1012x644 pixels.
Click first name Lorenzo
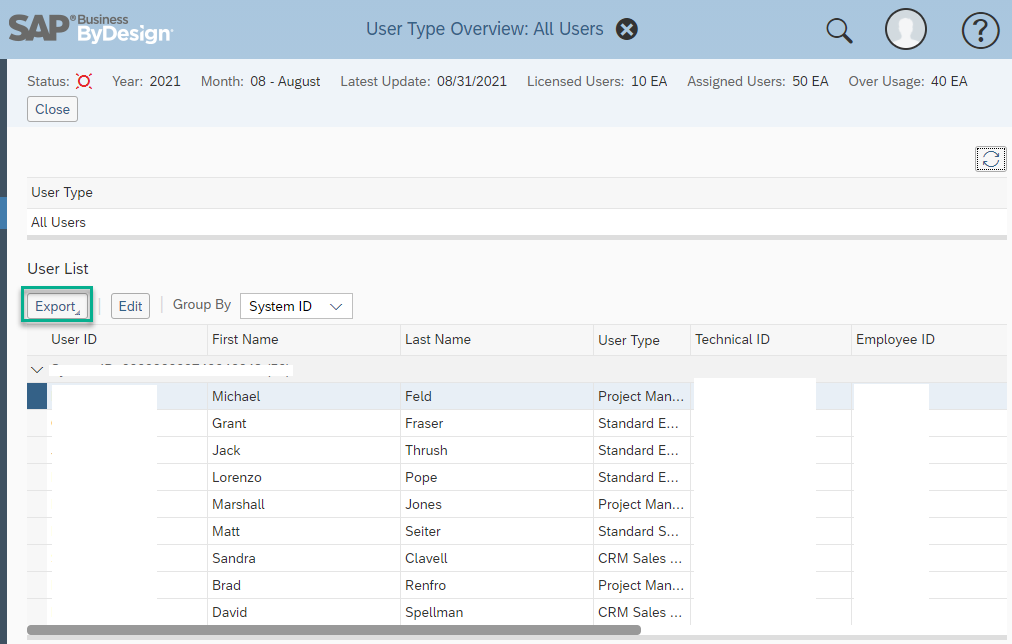(237, 478)
